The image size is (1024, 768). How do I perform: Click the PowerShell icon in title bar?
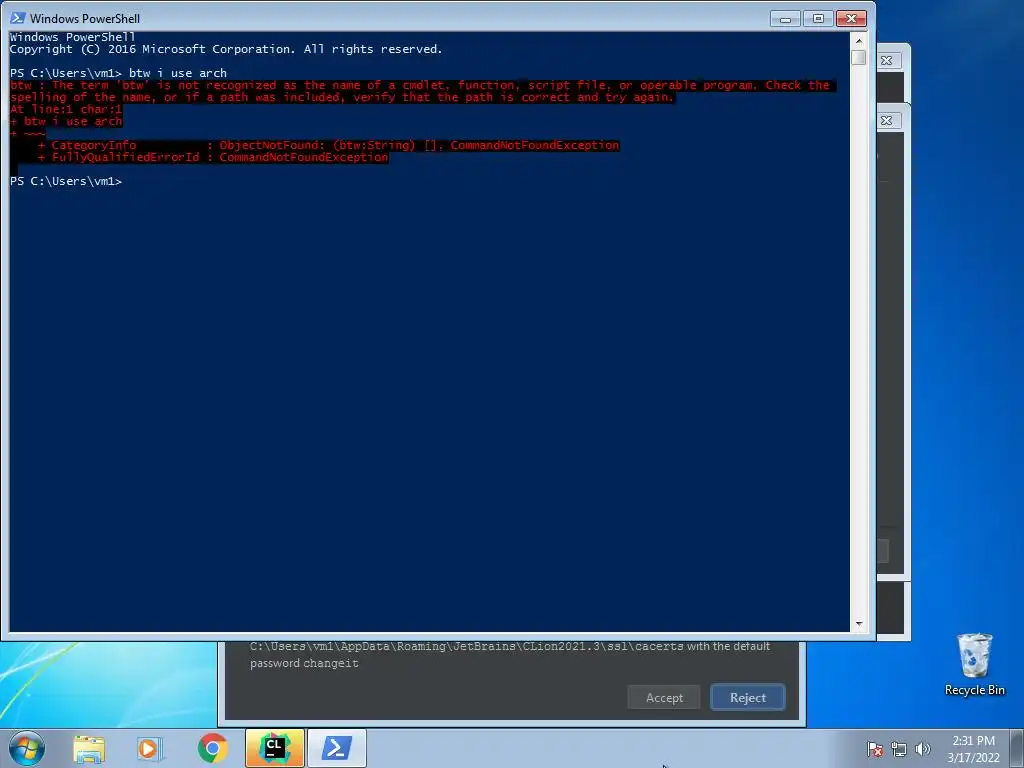coord(18,18)
